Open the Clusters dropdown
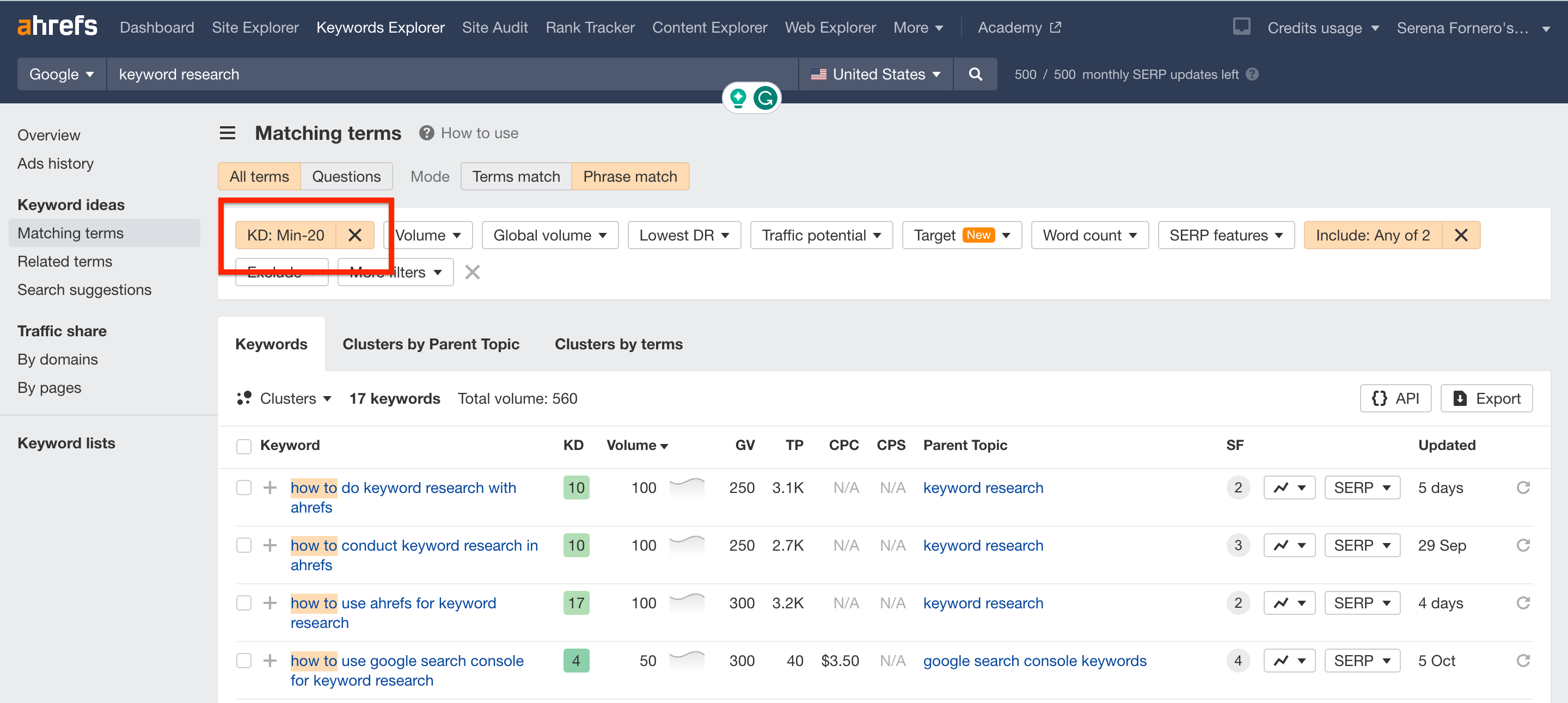Screen dimensions: 1568x703 (284, 398)
